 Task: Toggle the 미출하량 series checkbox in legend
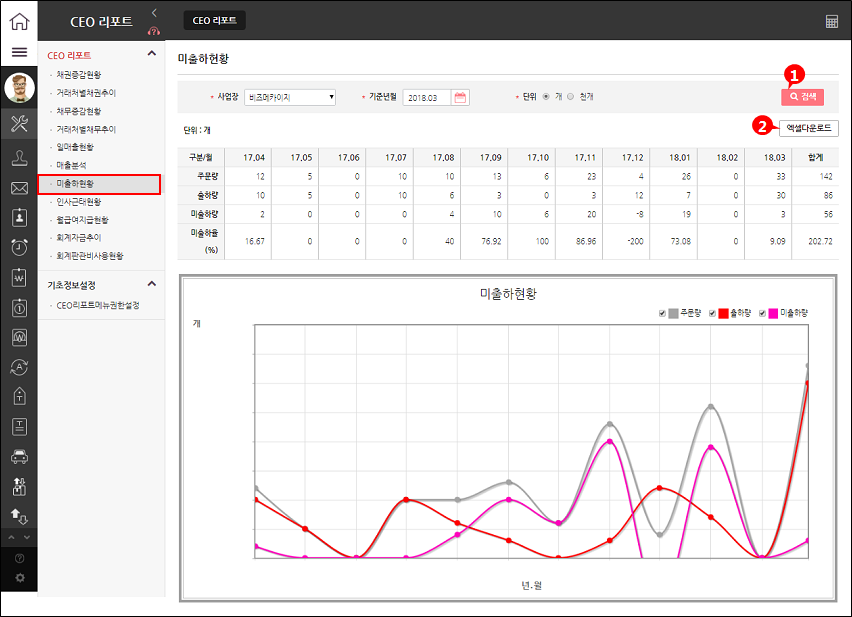tap(762, 313)
